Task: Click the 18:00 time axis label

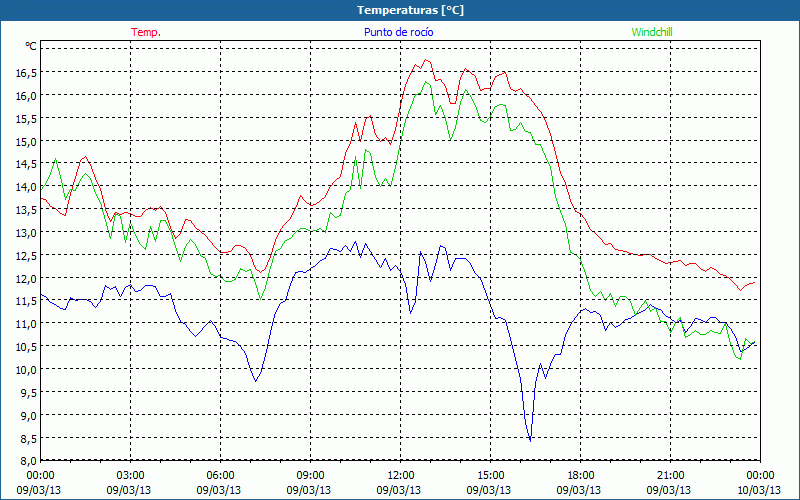Action: pyautogui.click(x=581, y=475)
